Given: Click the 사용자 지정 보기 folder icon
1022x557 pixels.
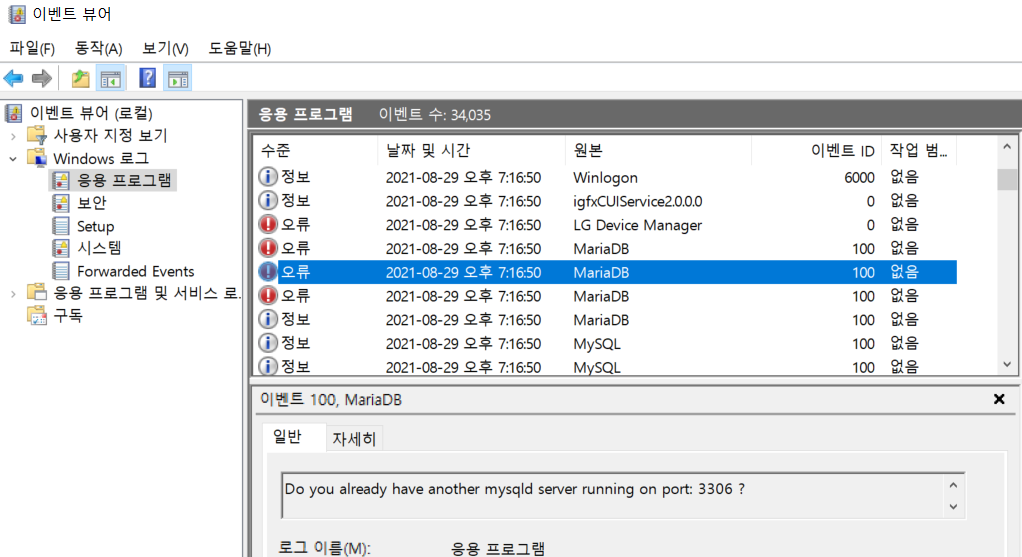Looking at the screenshot, I should click(x=37, y=136).
